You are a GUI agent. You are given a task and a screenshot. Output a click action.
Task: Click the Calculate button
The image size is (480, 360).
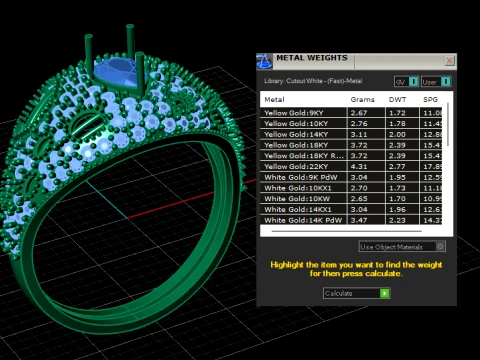tap(356, 293)
